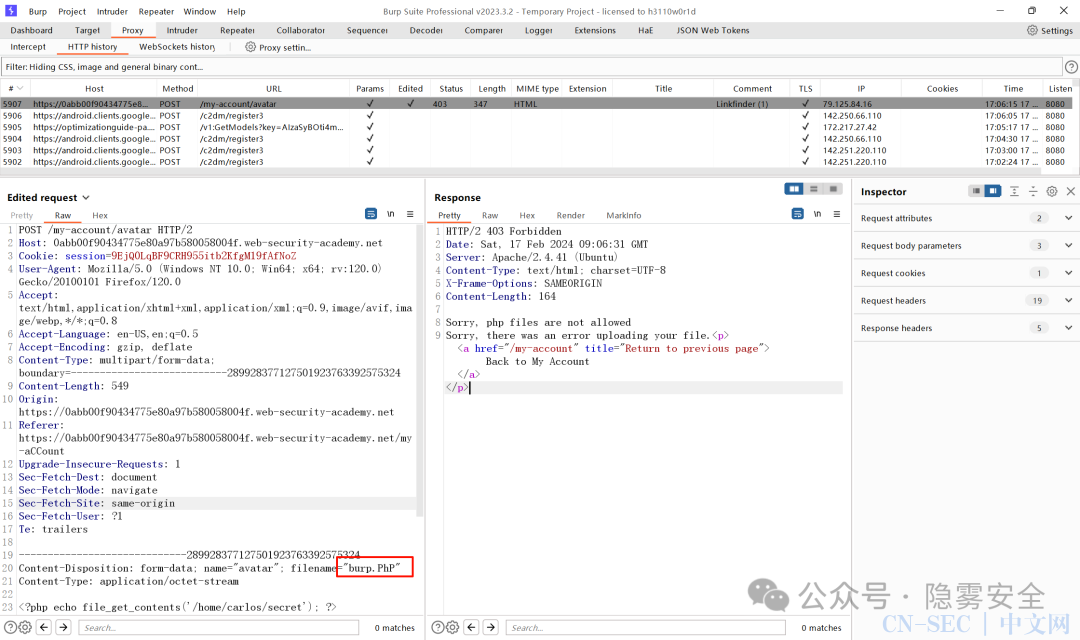Open JSON Web Tokens tab
Image resolution: width=1080 pixels, height=640 pixels.
click(713, 30)
